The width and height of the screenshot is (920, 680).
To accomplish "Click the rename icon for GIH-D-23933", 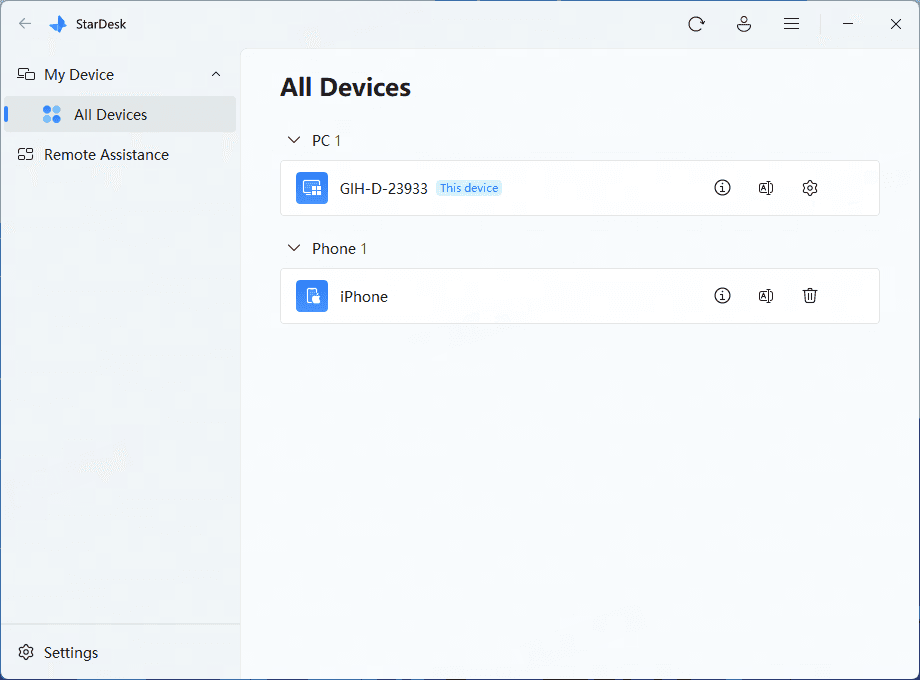I will [766, 187].
